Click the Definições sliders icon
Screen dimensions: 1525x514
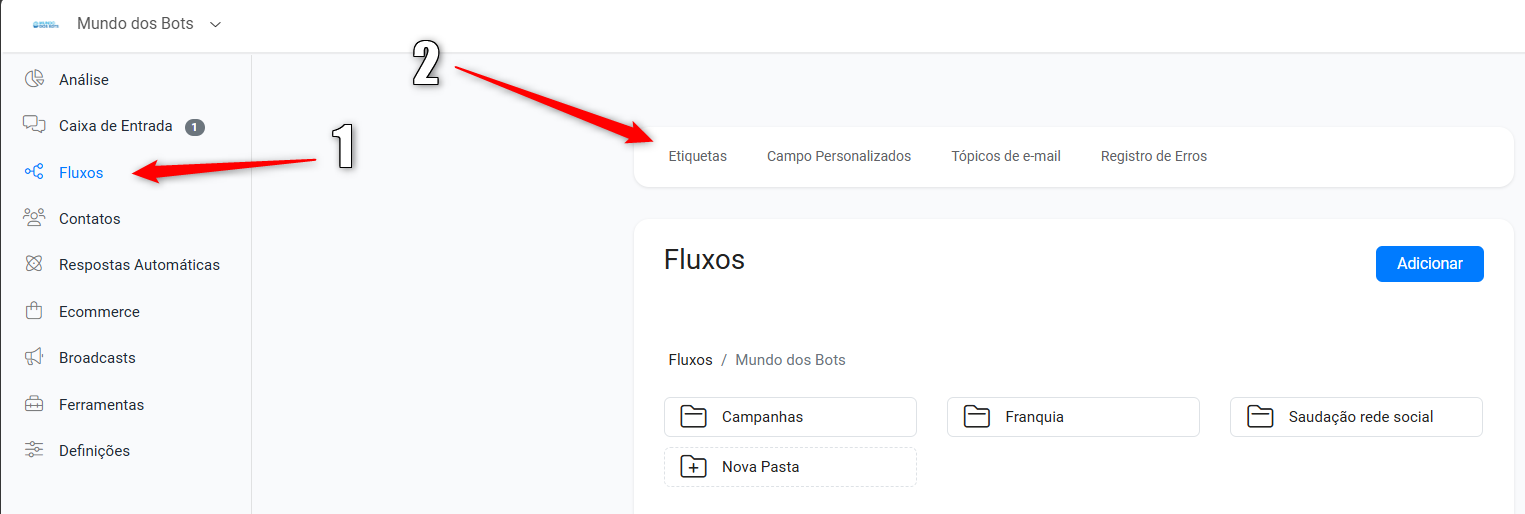pos(35,450)
